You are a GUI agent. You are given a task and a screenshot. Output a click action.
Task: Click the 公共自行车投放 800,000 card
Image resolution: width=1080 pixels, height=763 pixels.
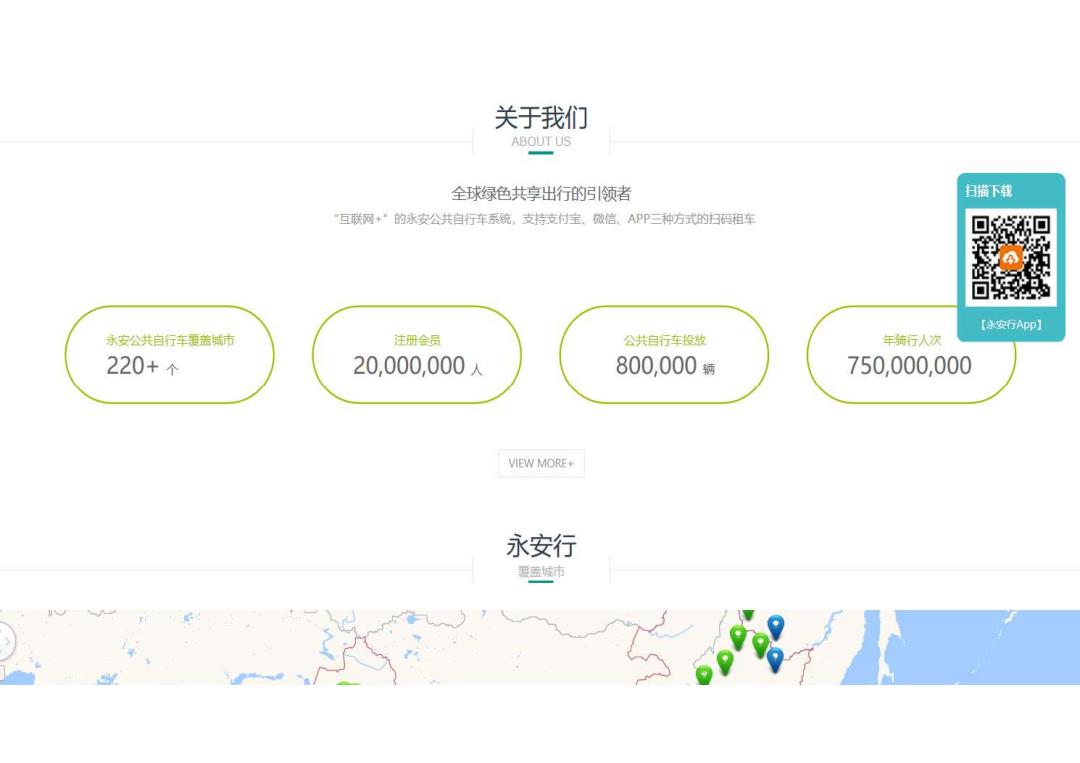click(664, 355)
